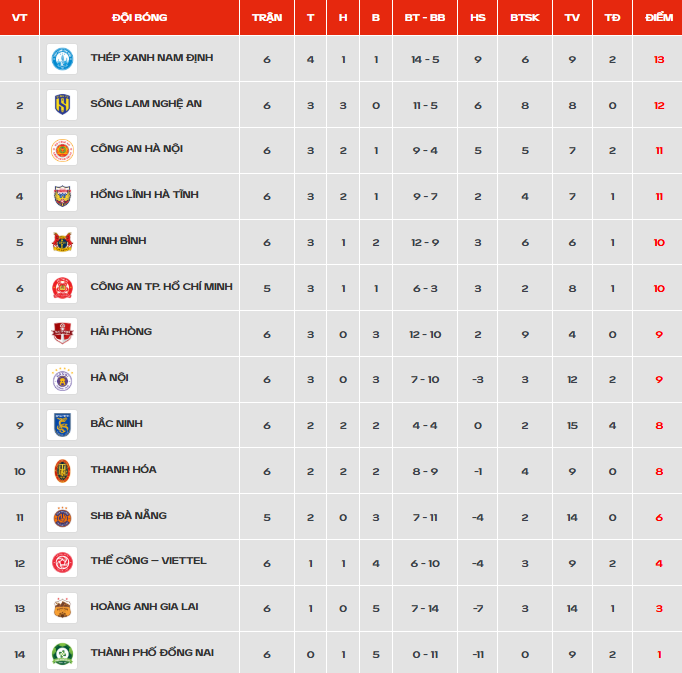
Task: Select the Hà Nội FC logo
Action: coord(62,379)
